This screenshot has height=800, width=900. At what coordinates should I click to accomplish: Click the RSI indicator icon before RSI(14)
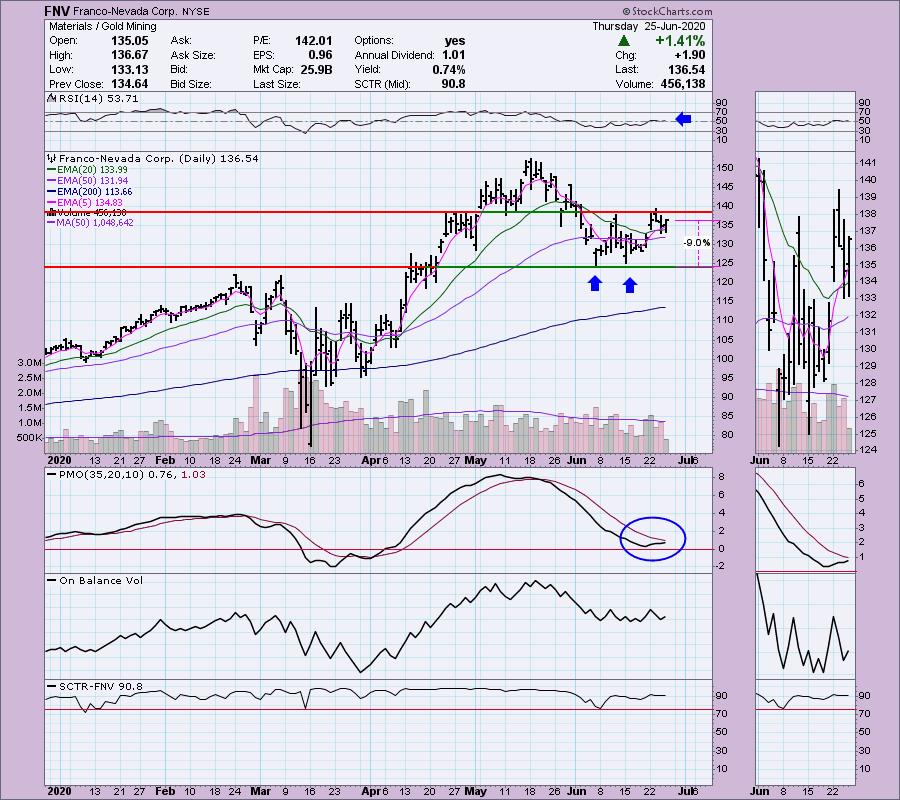[x=52, y=99]
